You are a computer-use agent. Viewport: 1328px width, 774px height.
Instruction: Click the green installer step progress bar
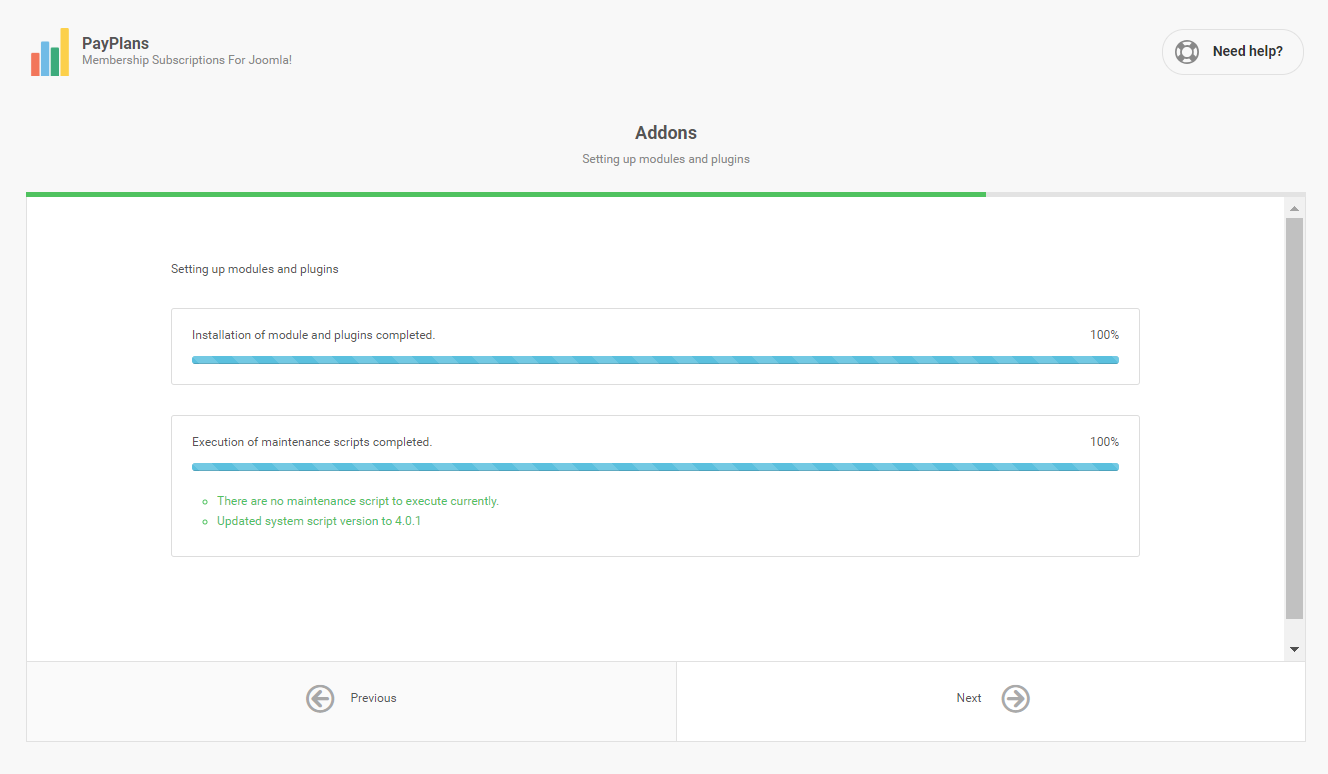[x=506, y=194]
